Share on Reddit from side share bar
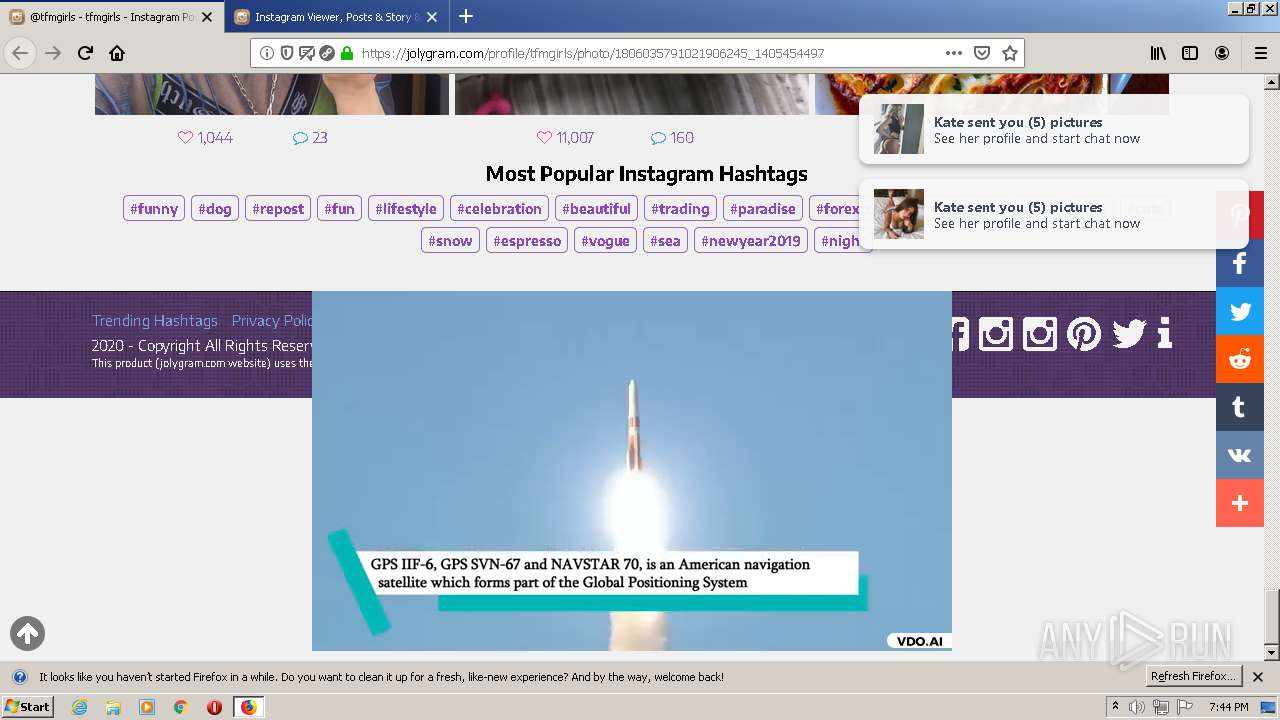1280x720 pixels. point(1240,359)
